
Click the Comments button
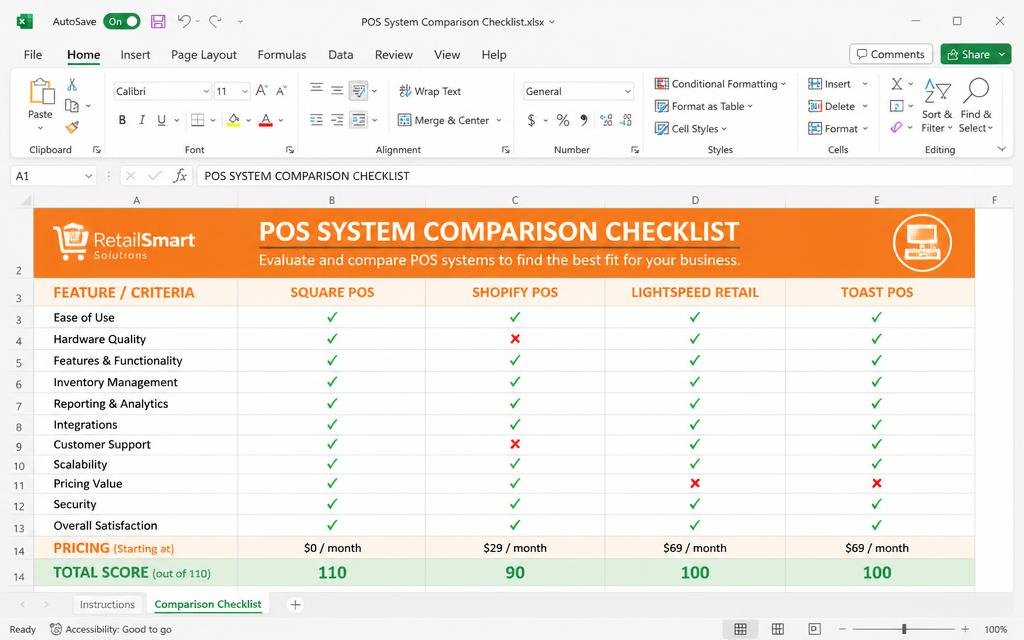click(891, 54)
